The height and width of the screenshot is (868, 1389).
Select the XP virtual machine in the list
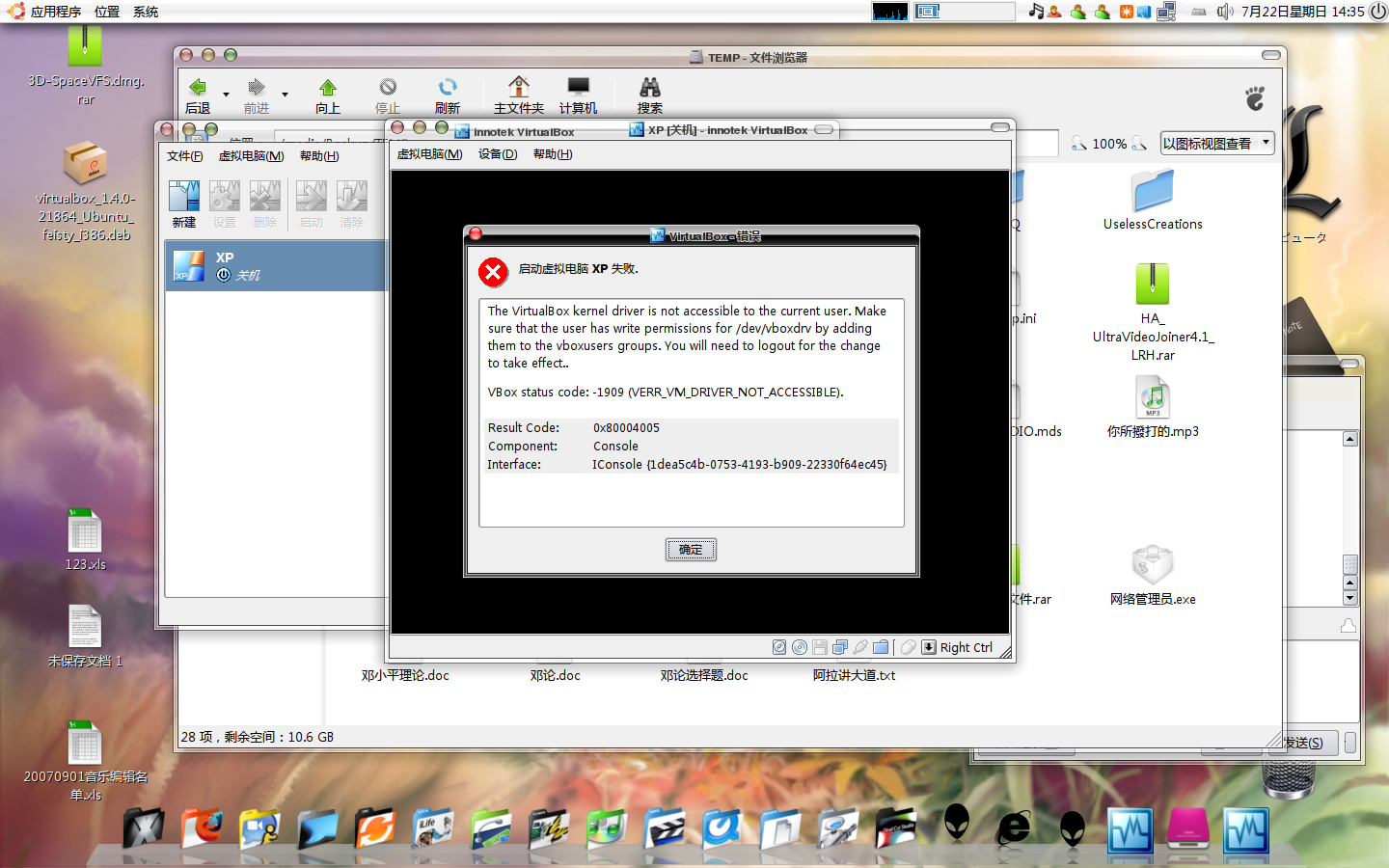[276, 266]
